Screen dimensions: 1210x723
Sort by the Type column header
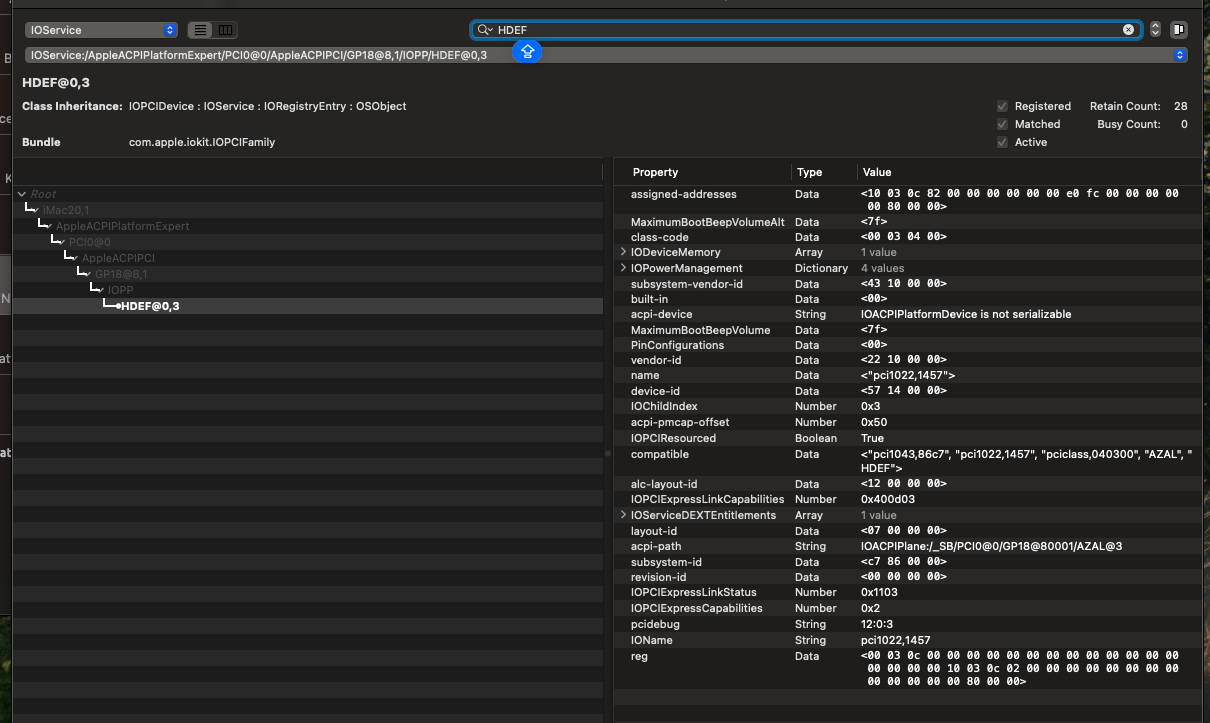click(809, 172)
